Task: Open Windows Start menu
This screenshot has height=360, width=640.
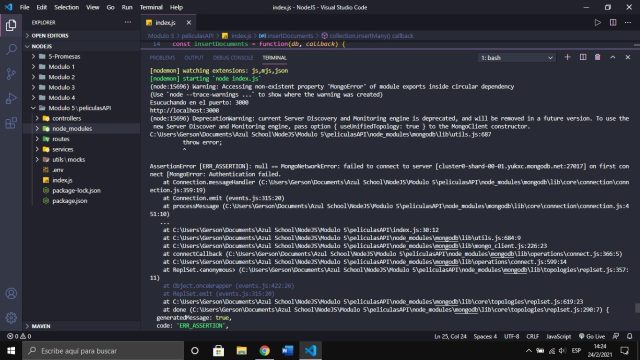Action: click(x=11, y=351)
